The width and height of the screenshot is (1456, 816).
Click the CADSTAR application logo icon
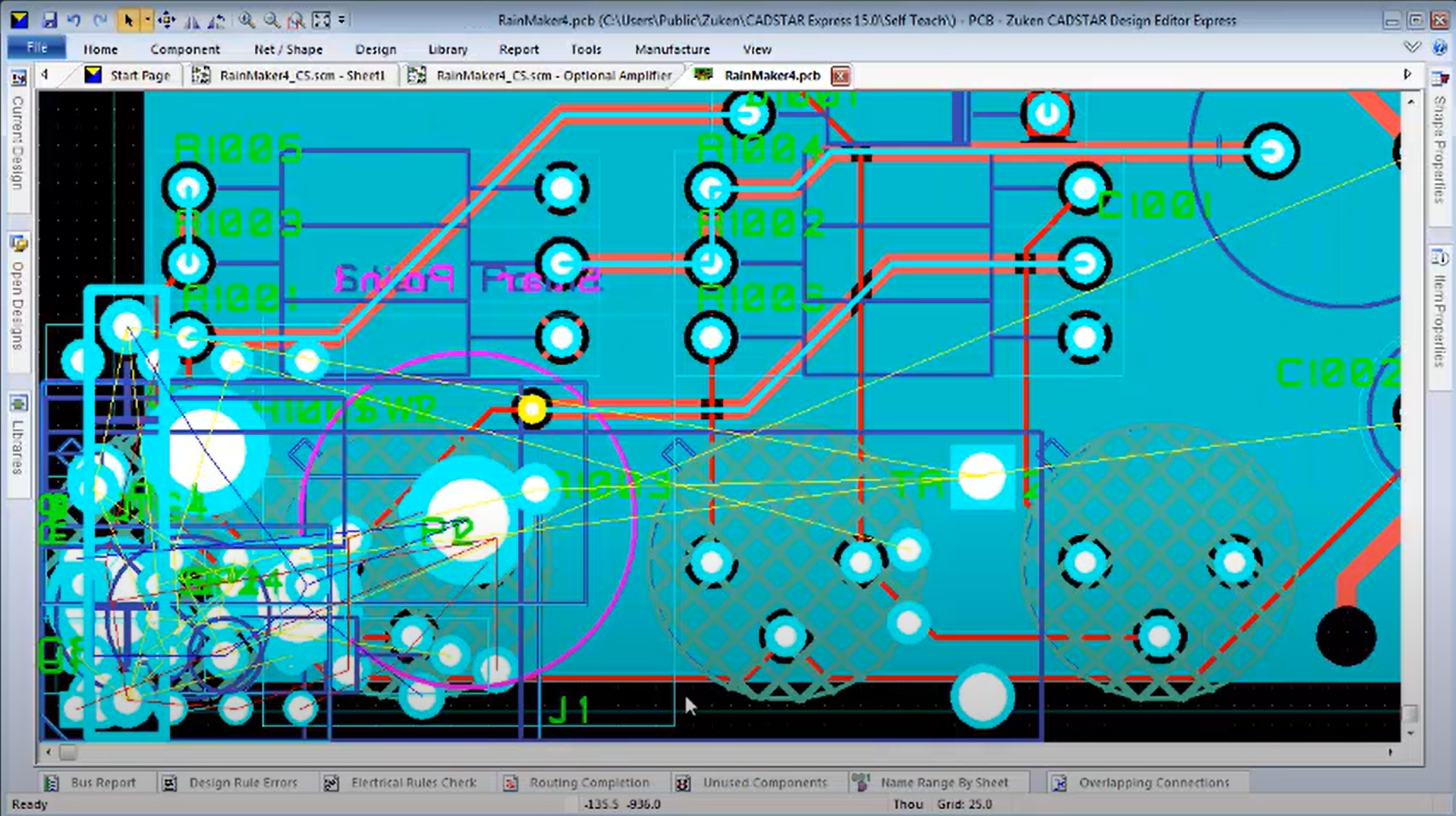pyautogui.click(x=19, y=20)
